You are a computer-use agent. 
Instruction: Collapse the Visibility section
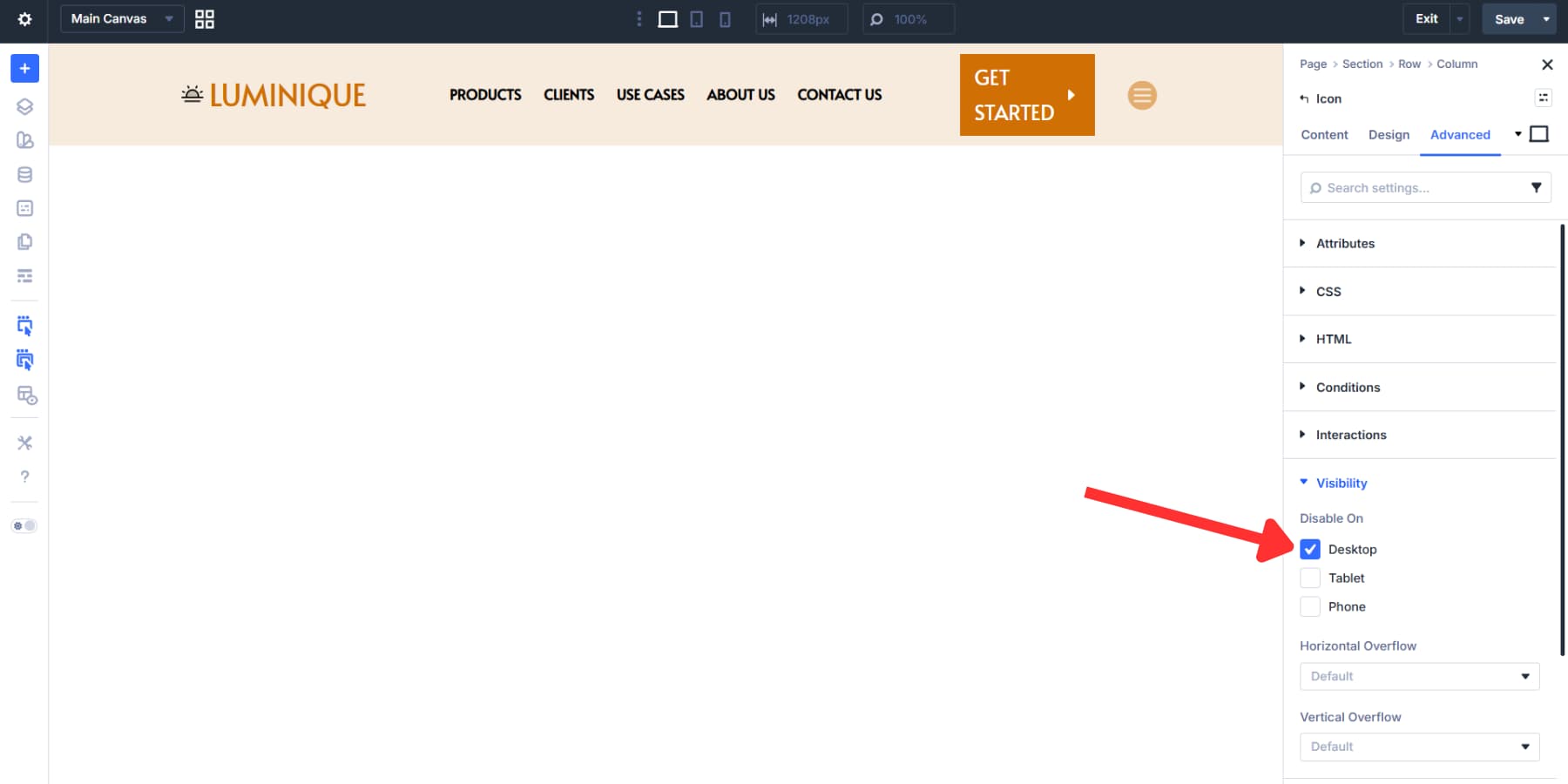tap(1341, 483)
